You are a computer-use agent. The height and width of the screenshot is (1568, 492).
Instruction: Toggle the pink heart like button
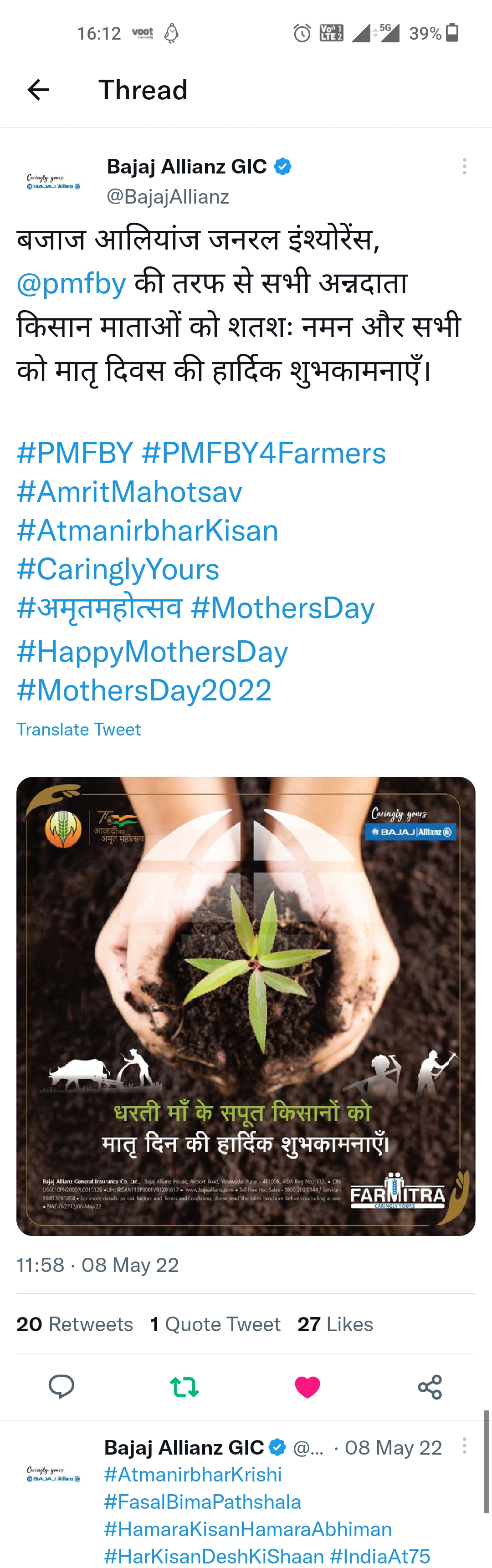tap(307, 1387)
